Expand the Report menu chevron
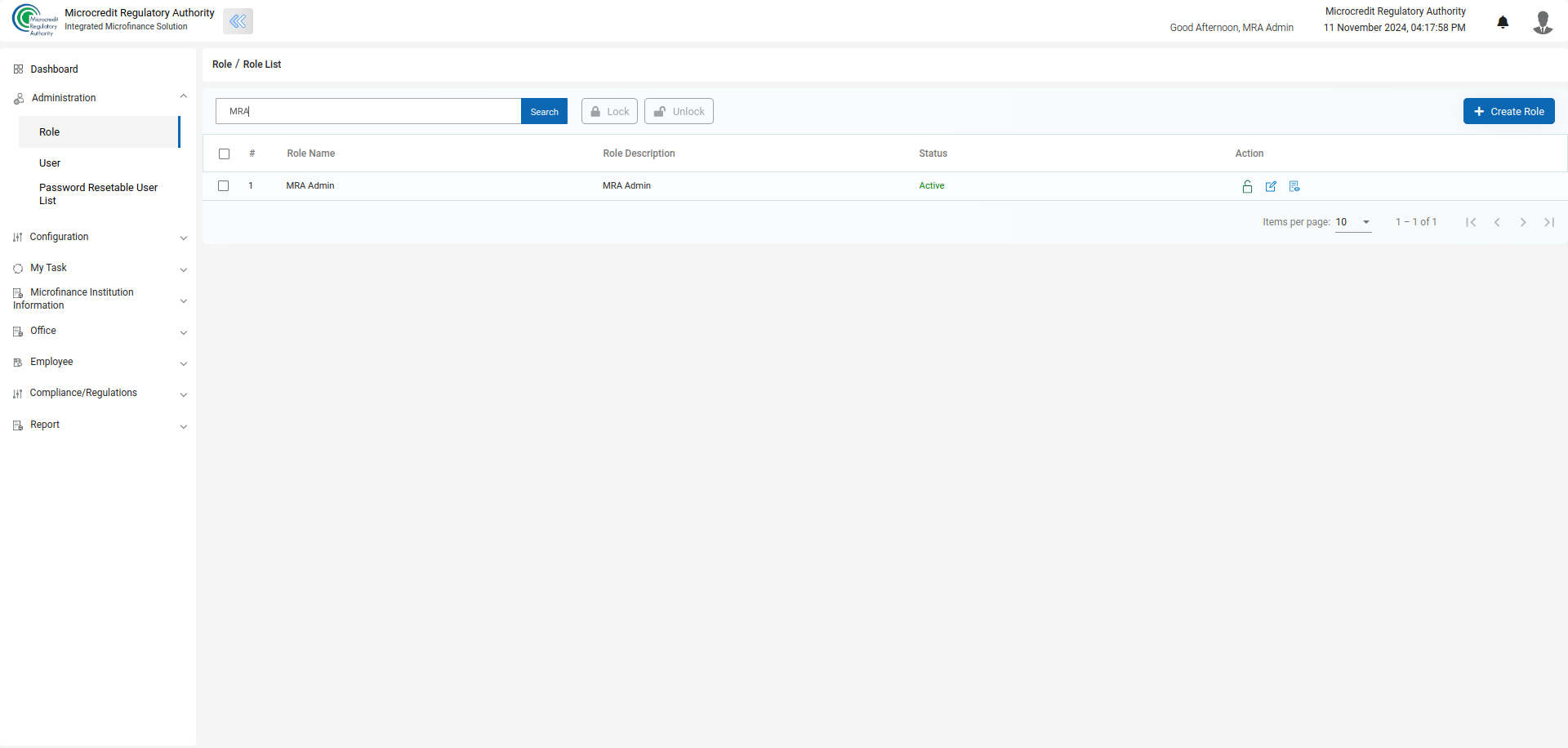 (184, 426)
